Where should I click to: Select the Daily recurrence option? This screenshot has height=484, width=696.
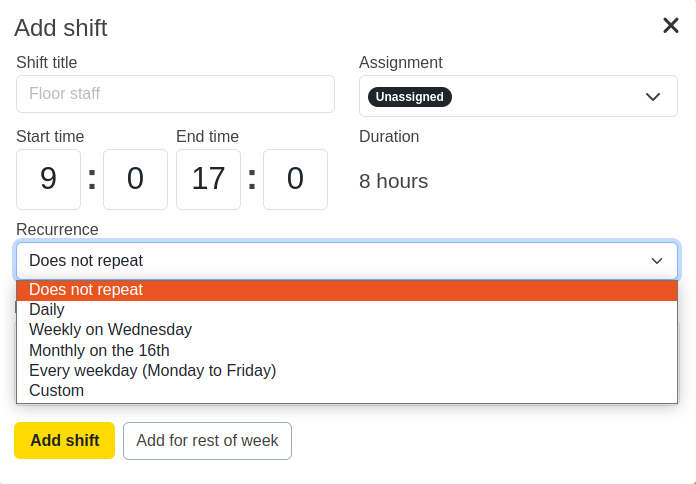47,310
